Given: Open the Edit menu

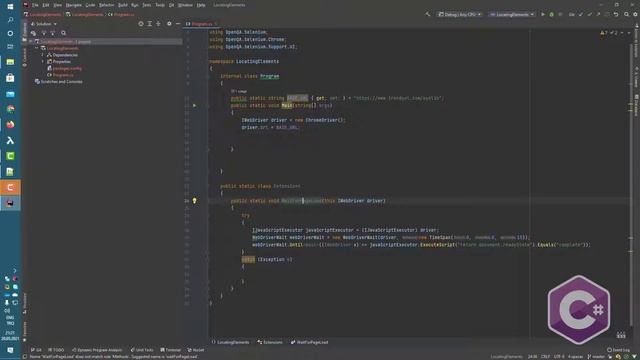Looking at the screenshot, I should (46, 5).
